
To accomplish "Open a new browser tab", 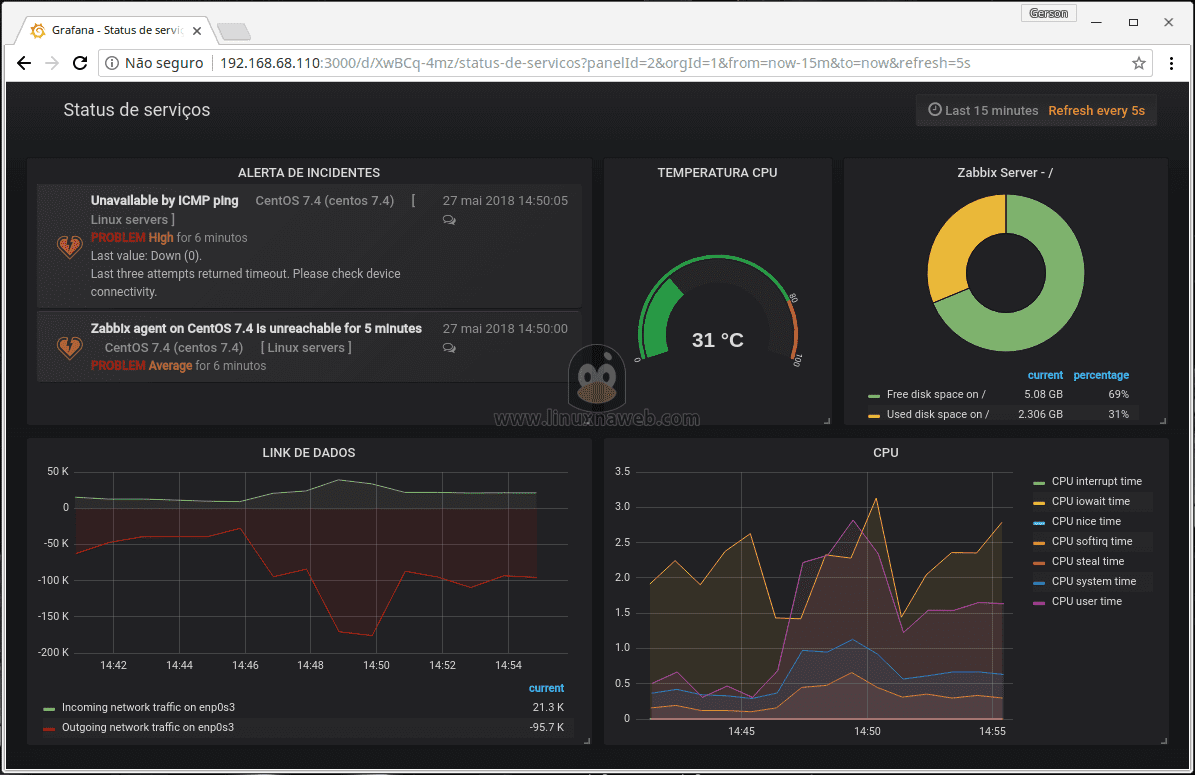I will [233, 31].
